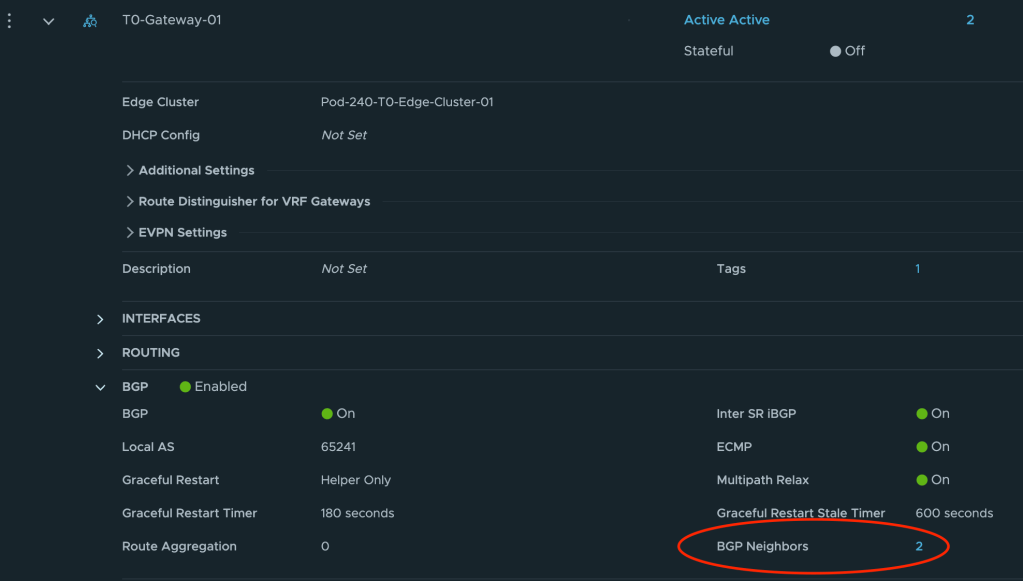1023x581 pixels.
Task: Expand Route Distinguisher for VRF Gateways
Action: [130, 202]
